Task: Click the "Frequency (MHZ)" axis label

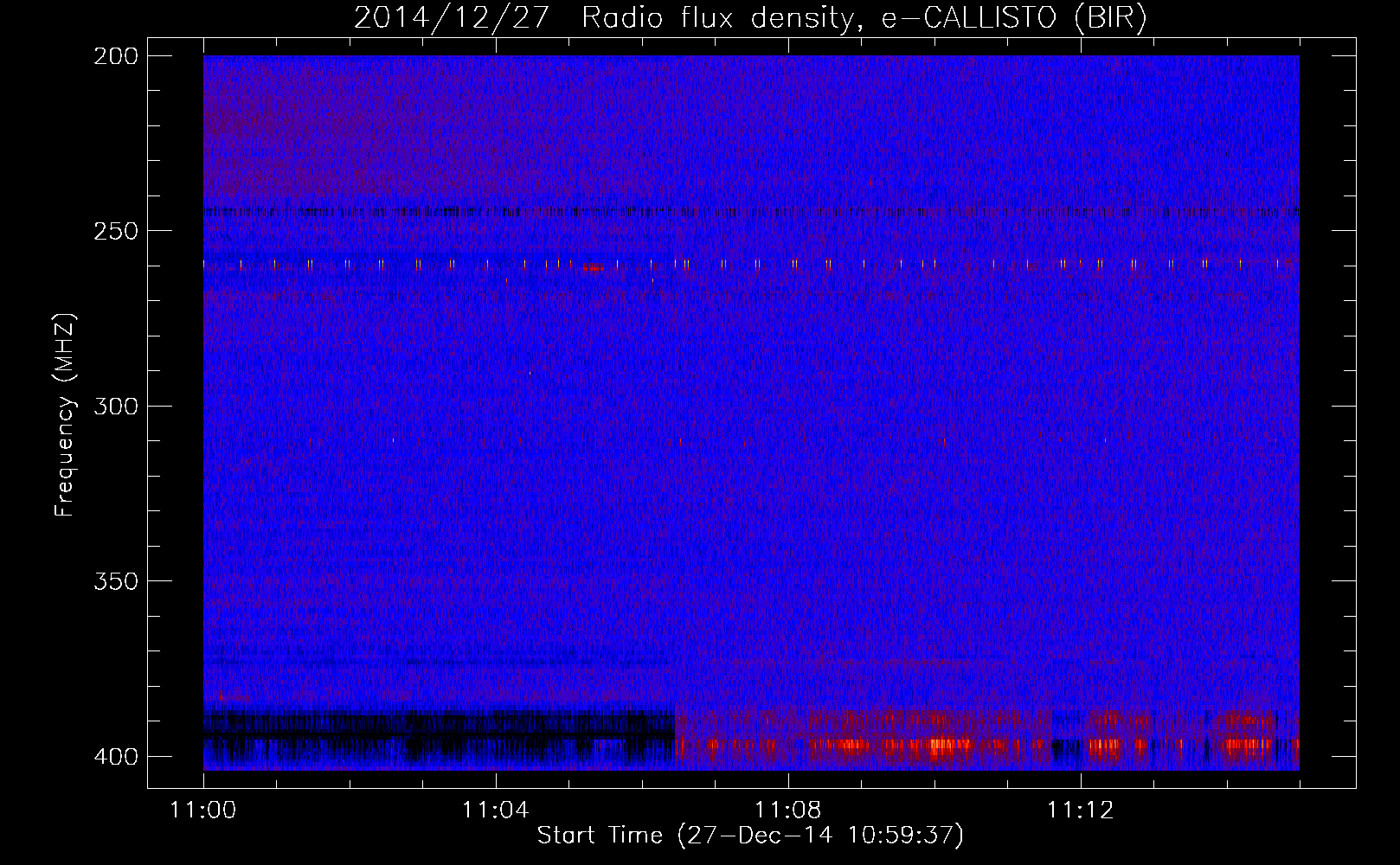Action: click(64, 415)
